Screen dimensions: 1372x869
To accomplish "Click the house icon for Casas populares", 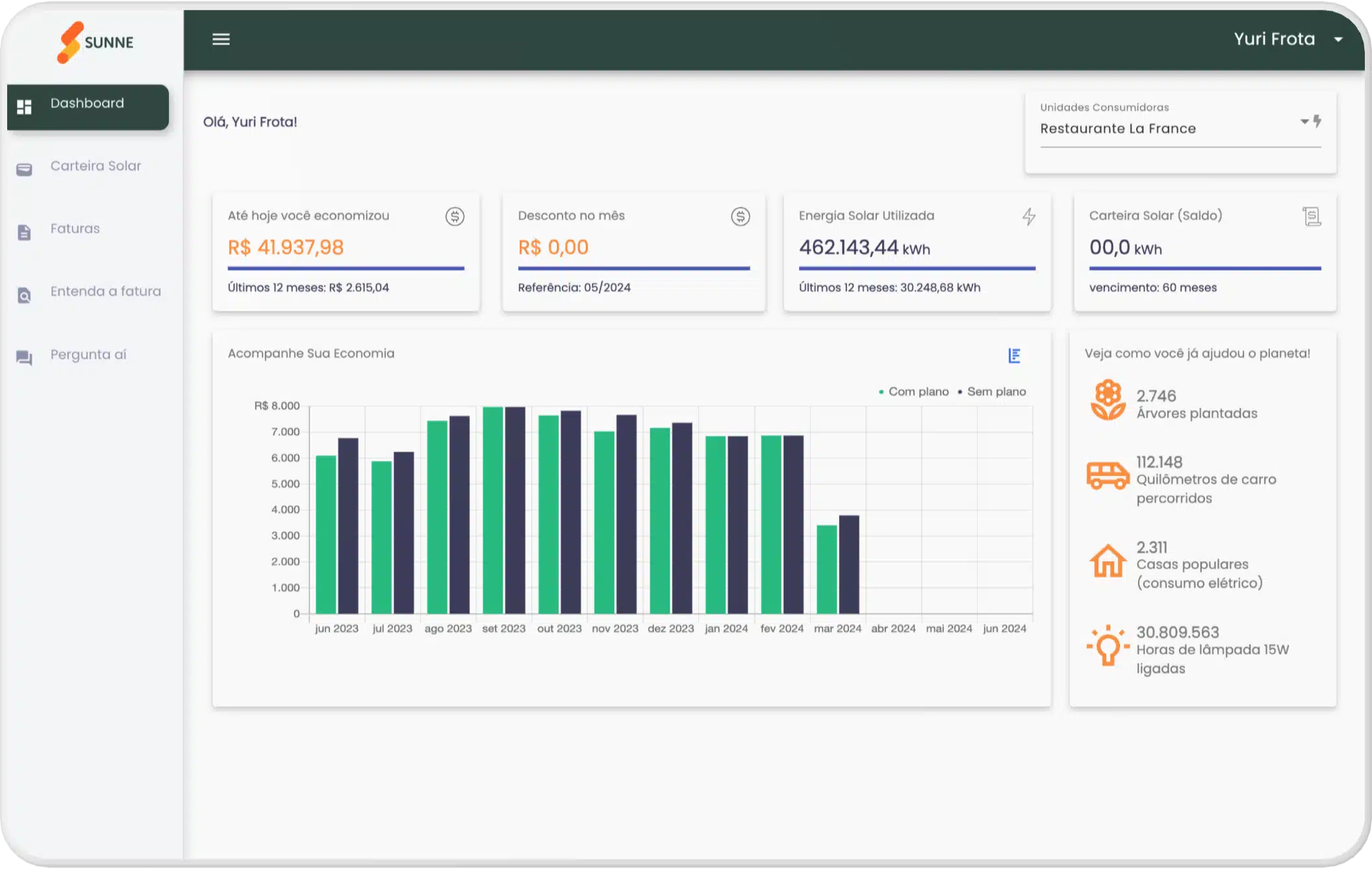I will (x=1108, y=560).
